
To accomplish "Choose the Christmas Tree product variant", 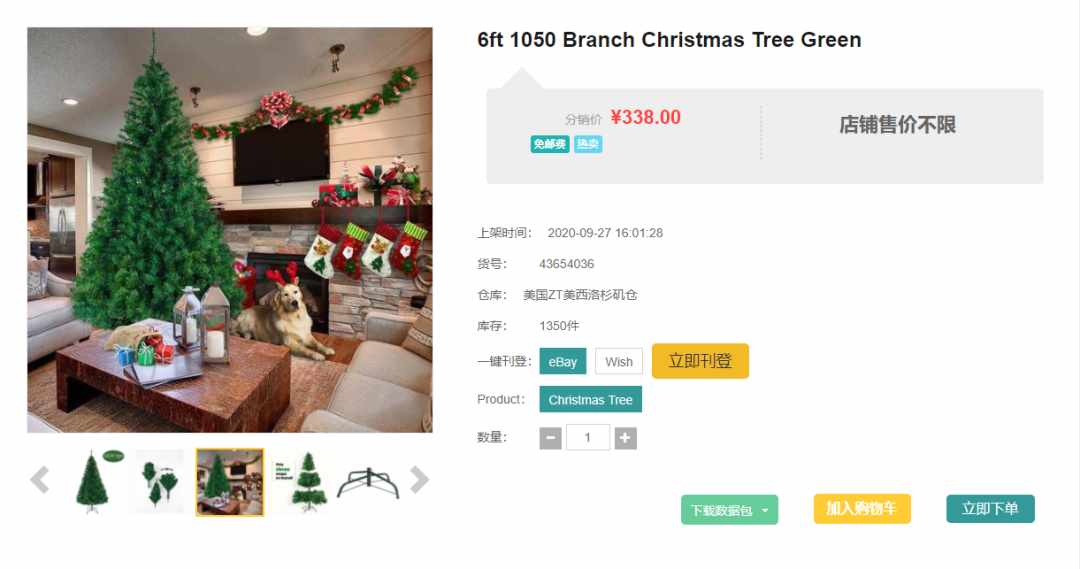I will [x=590, y=400].
